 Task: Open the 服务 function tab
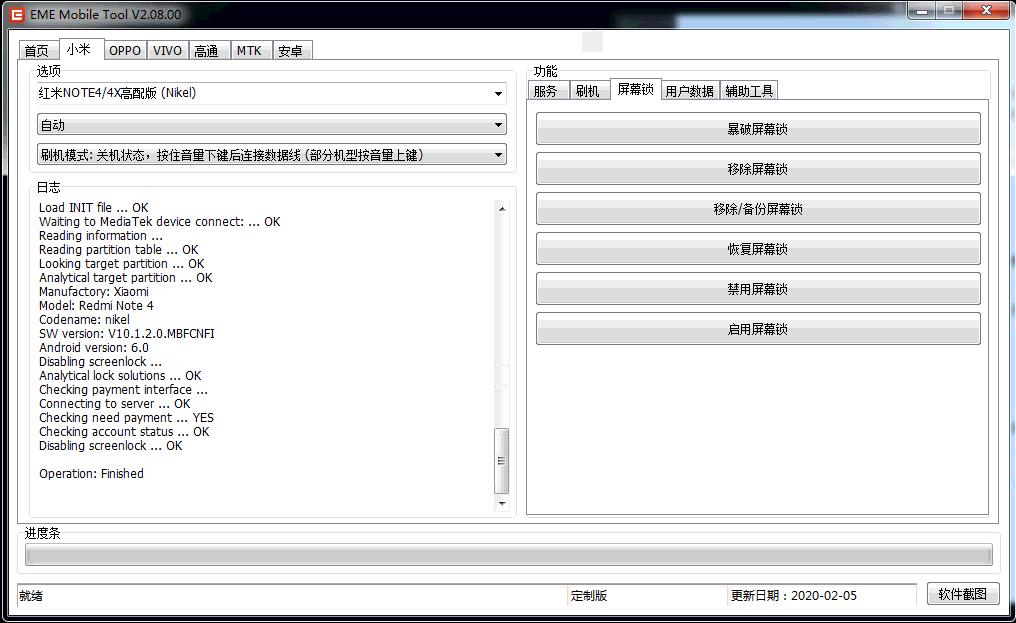[548, 91]
